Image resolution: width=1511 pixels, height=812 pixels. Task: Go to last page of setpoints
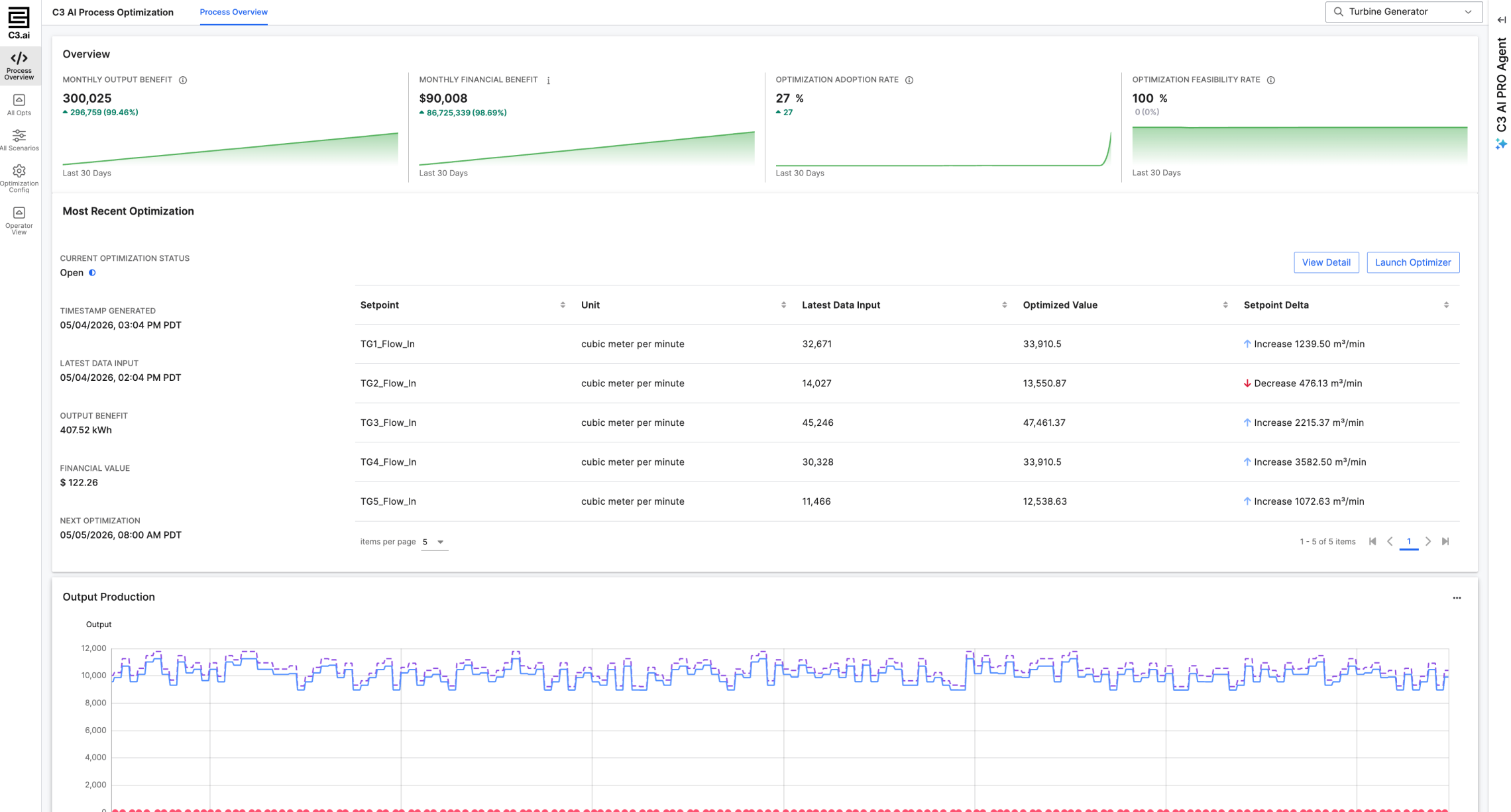(x=1445, y=541)
